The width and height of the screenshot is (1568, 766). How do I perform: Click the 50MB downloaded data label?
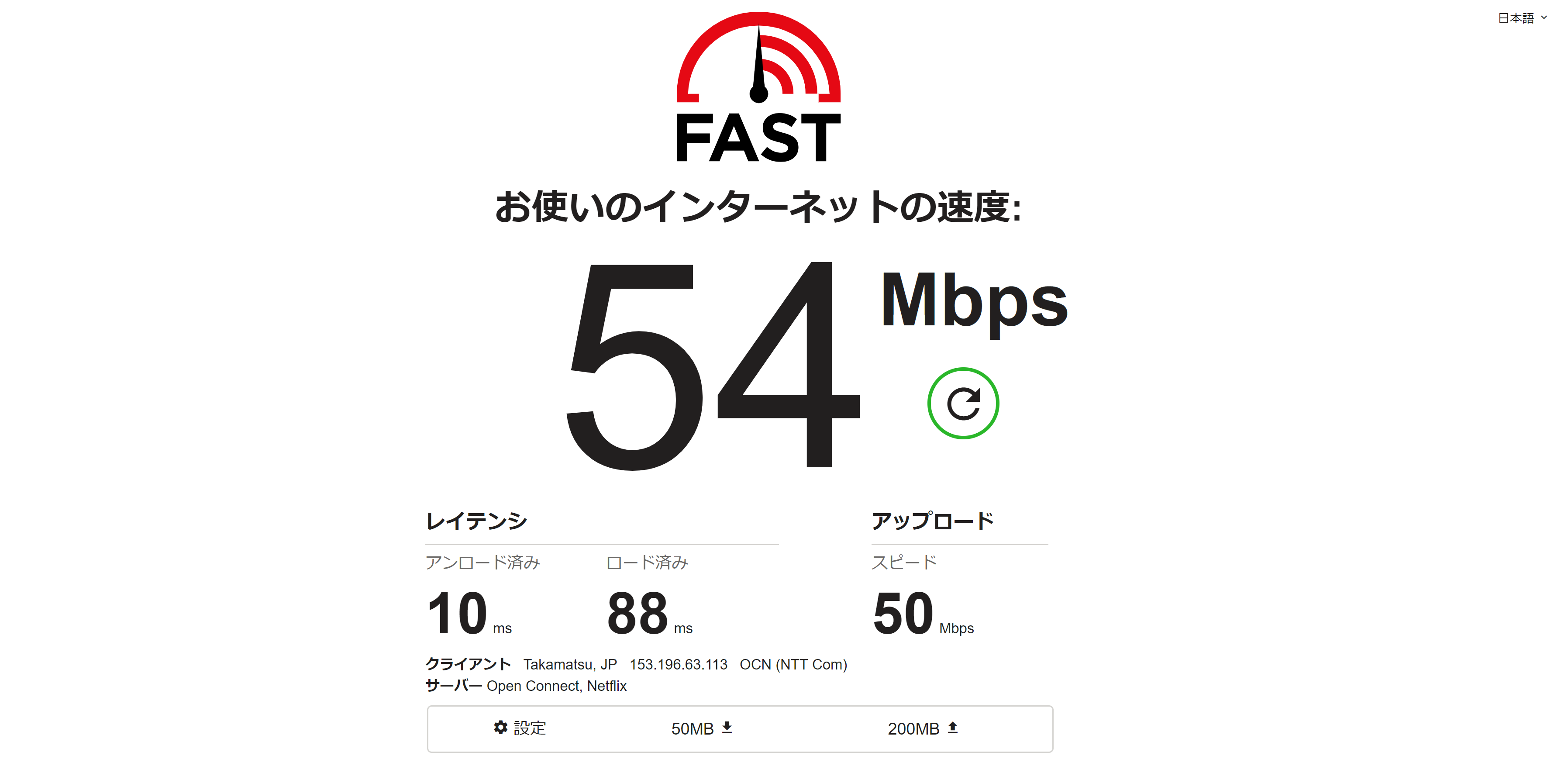[692, 728]
